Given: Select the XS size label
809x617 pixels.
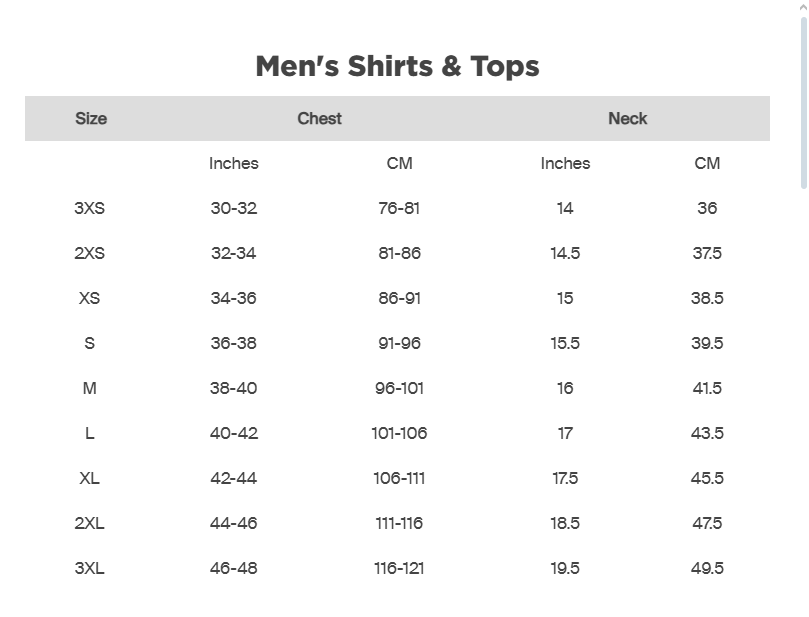Looking at the screenshot, I should point(89,298).
